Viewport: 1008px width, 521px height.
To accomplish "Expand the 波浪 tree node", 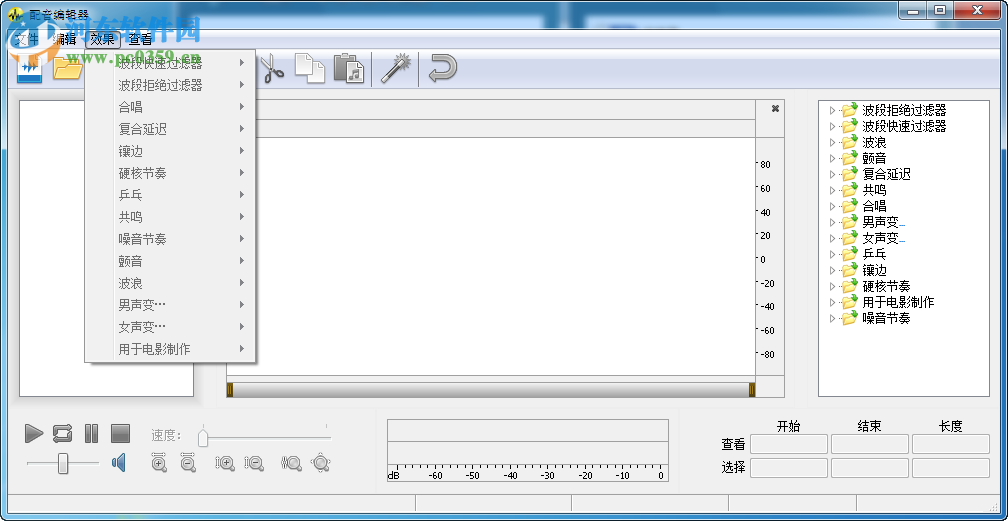I will pyautogui.click(x=833, y=143).
